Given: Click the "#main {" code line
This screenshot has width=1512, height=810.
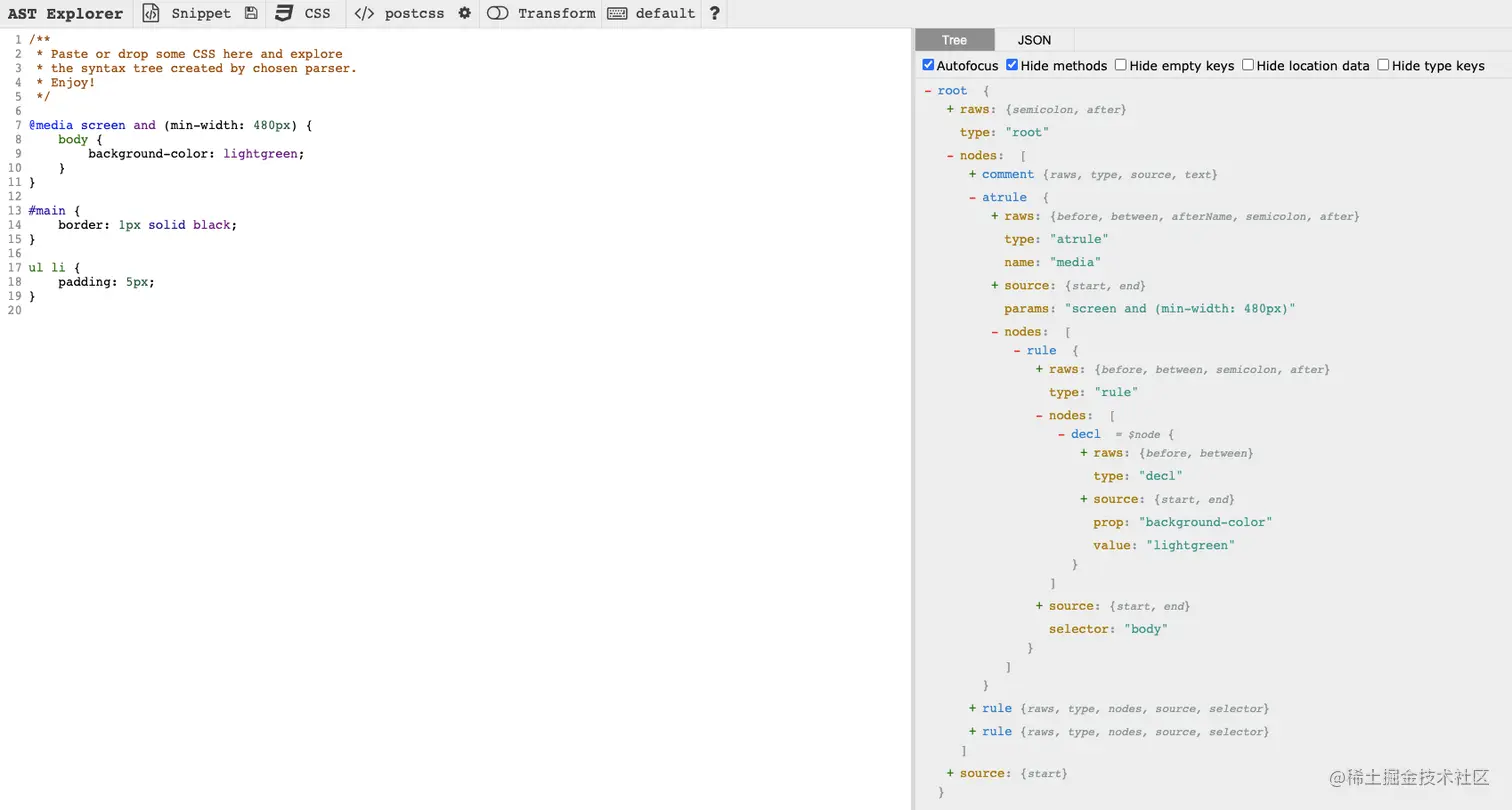Looking at the screenshot, I should [54, 211].
